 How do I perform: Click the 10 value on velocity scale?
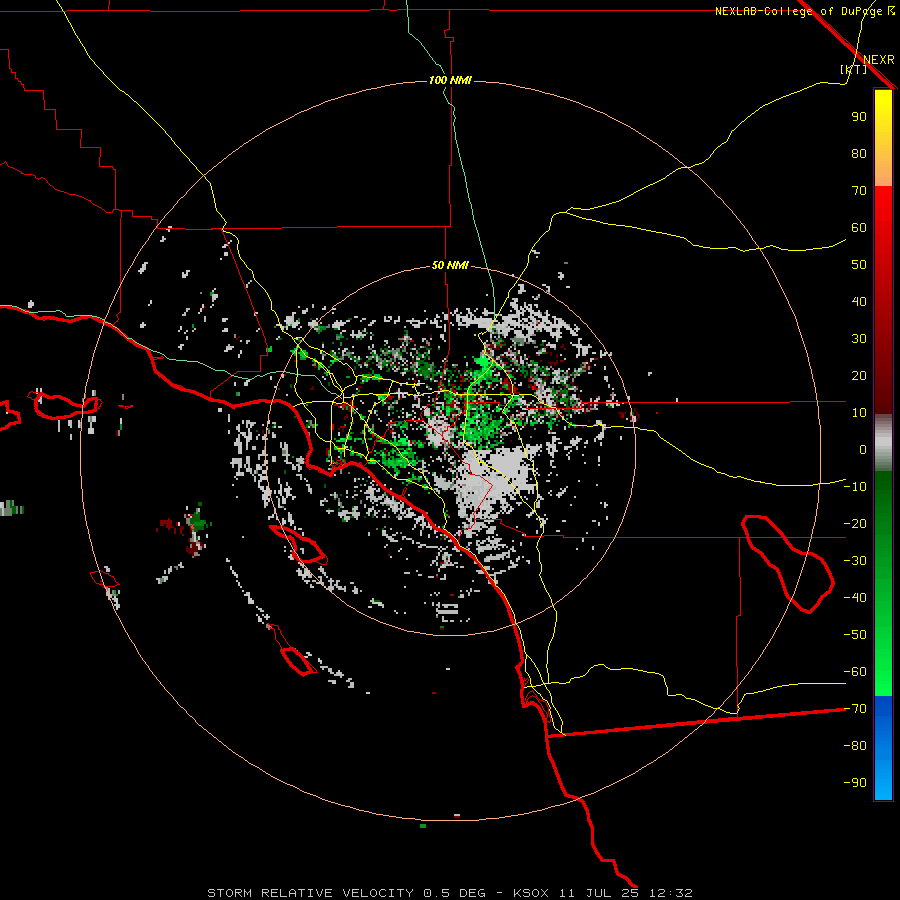point(859,413)
